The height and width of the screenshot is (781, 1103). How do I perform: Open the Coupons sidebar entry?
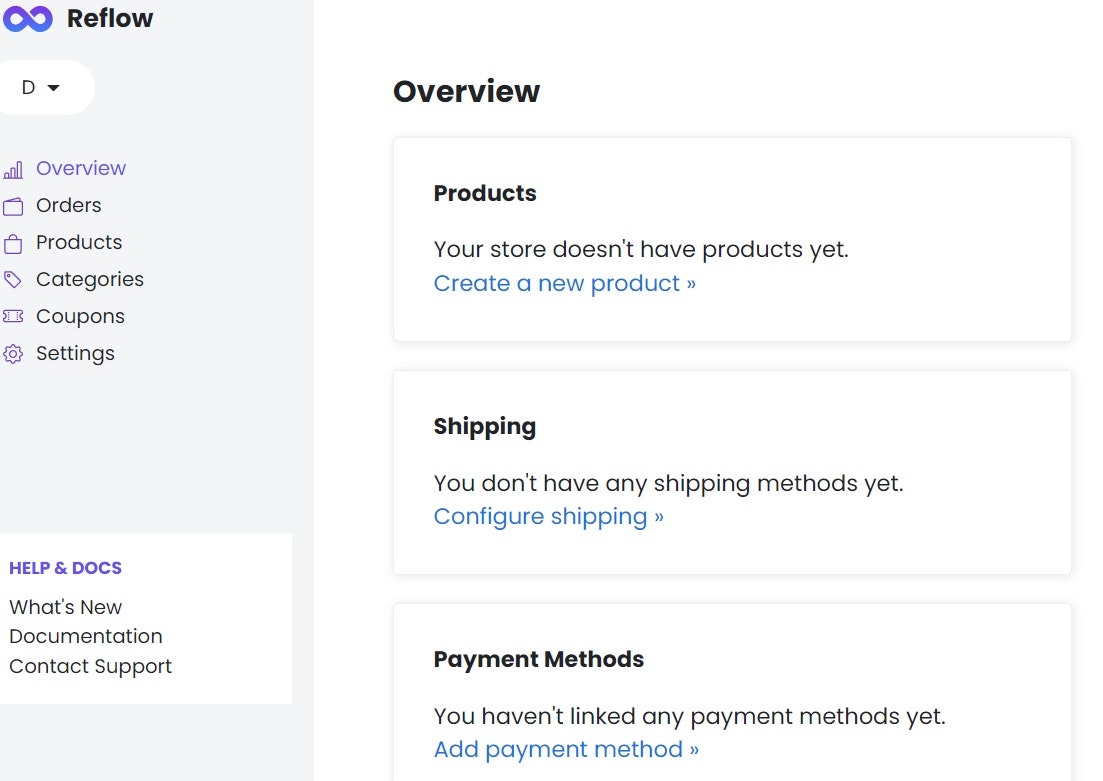tap(80, 316)
